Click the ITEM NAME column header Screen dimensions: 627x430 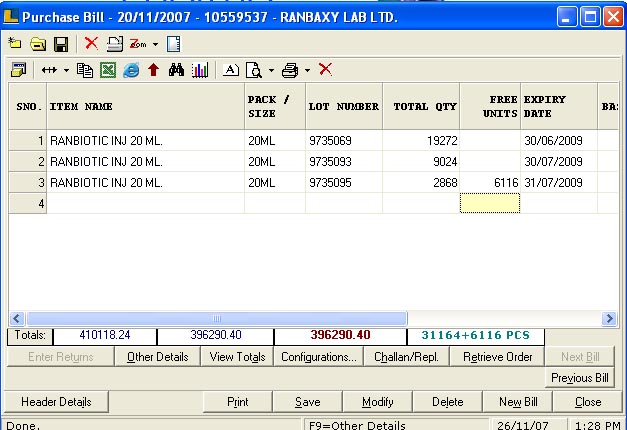(x=146, y=106)
